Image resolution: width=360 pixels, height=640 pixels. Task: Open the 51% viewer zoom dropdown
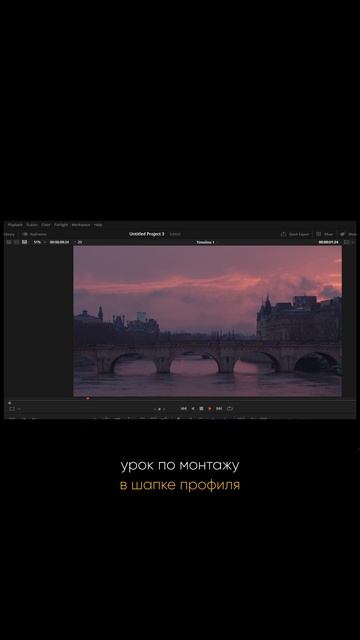[39, 242]
